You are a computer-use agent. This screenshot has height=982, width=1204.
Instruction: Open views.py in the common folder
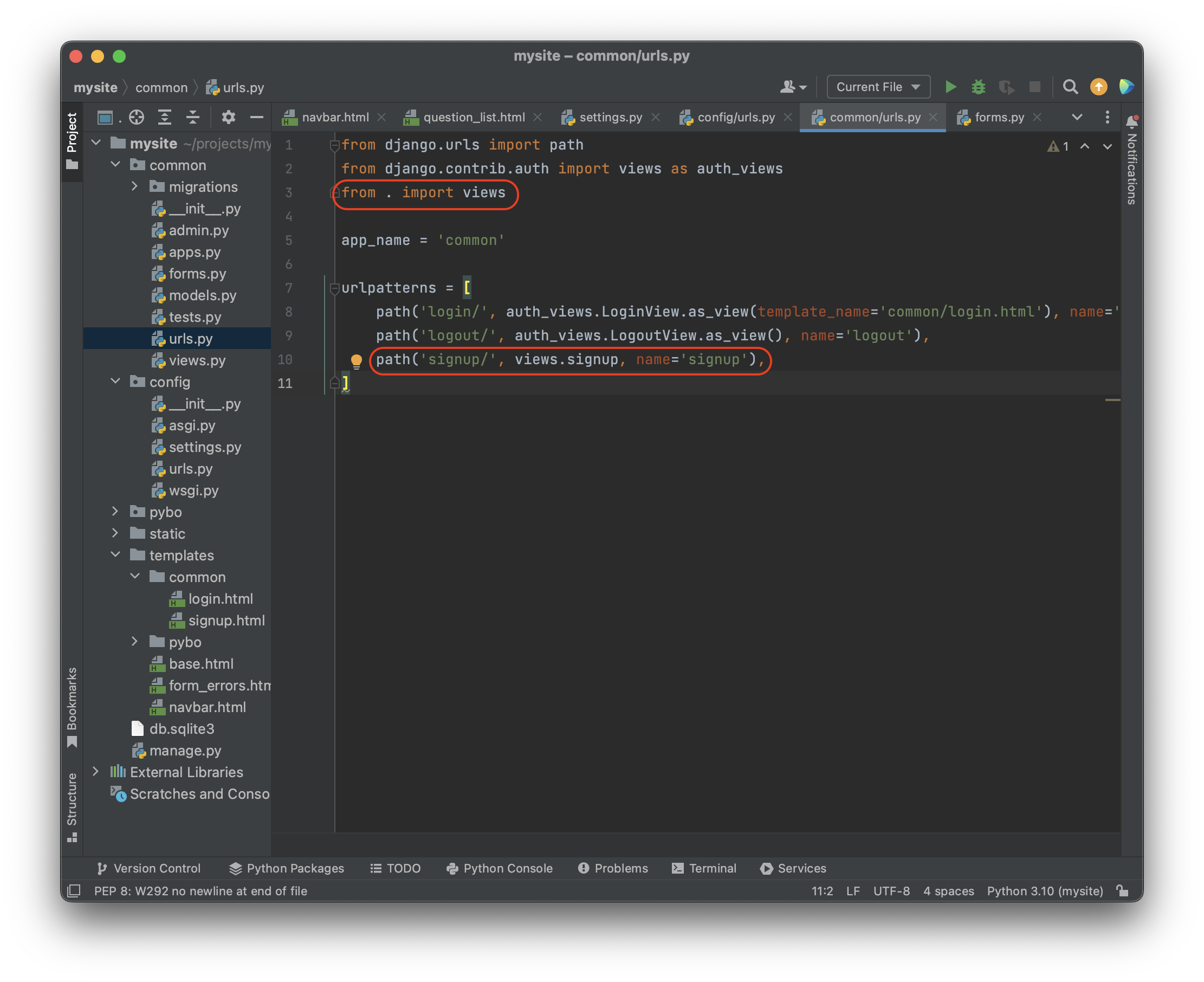click(197, 360)
